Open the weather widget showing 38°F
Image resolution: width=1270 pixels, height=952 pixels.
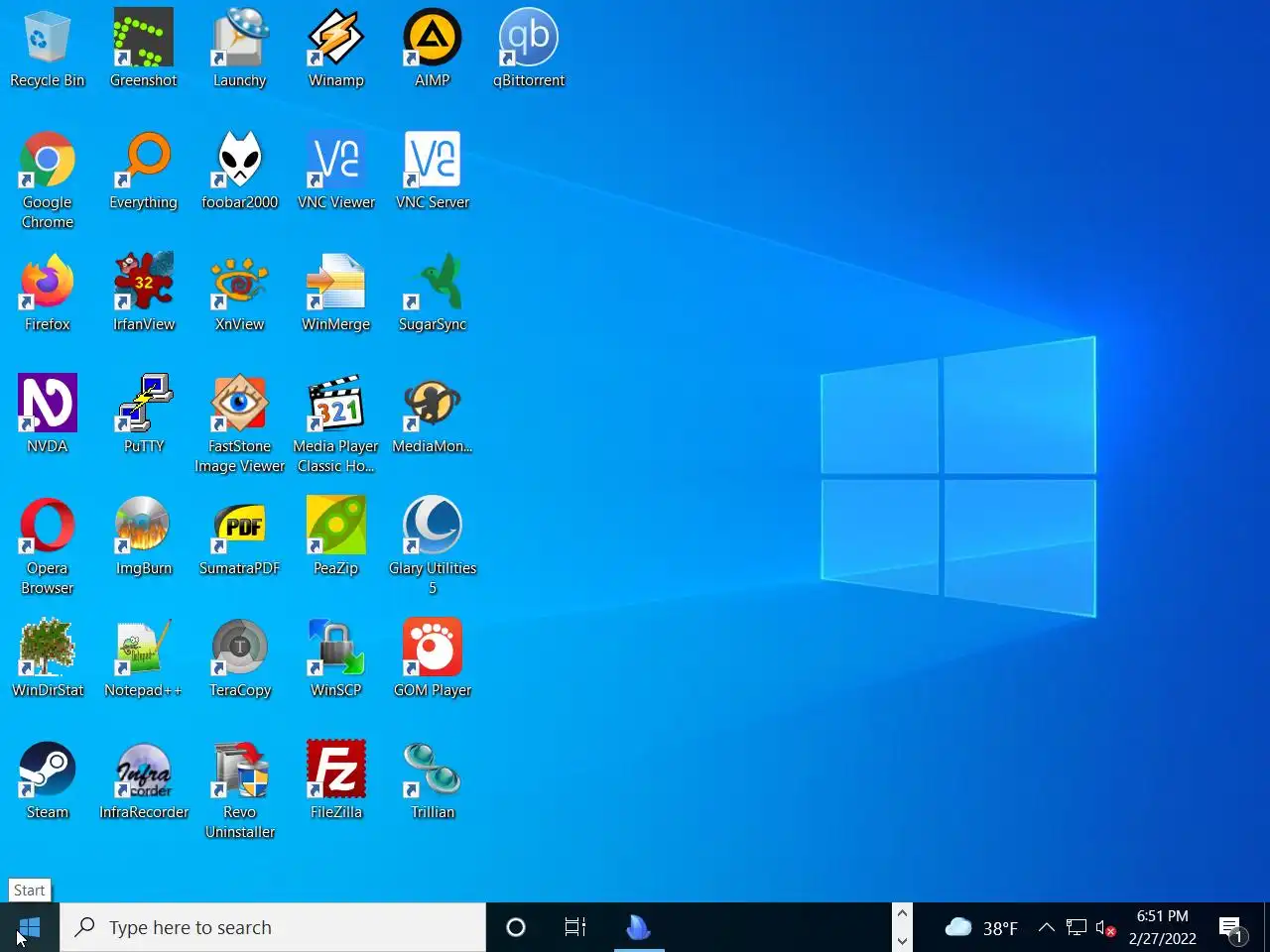(x=981, y=927)
